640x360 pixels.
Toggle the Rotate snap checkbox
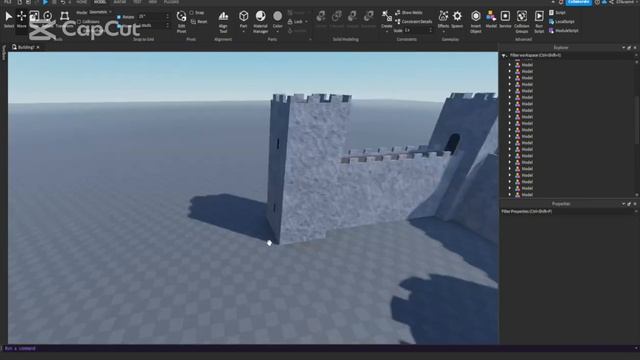click(x=119, y=17)
